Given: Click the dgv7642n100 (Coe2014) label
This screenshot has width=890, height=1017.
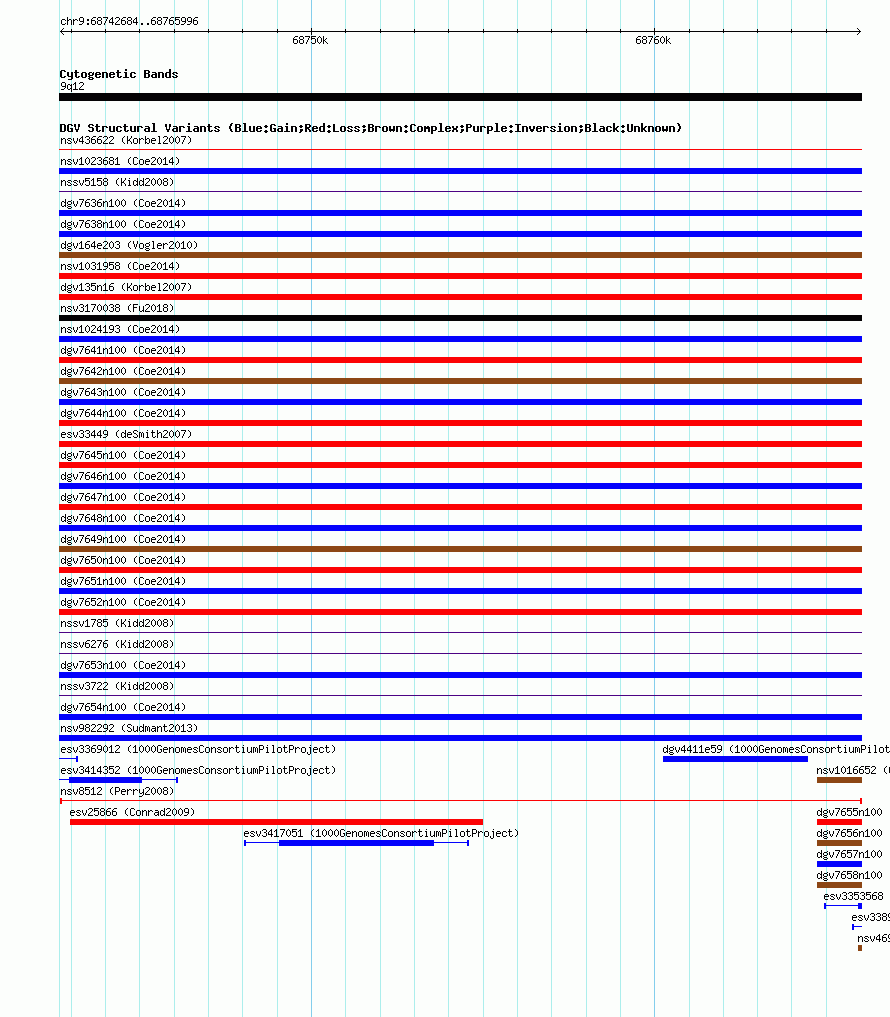Looking at the screenshot, I should point(123,371).
